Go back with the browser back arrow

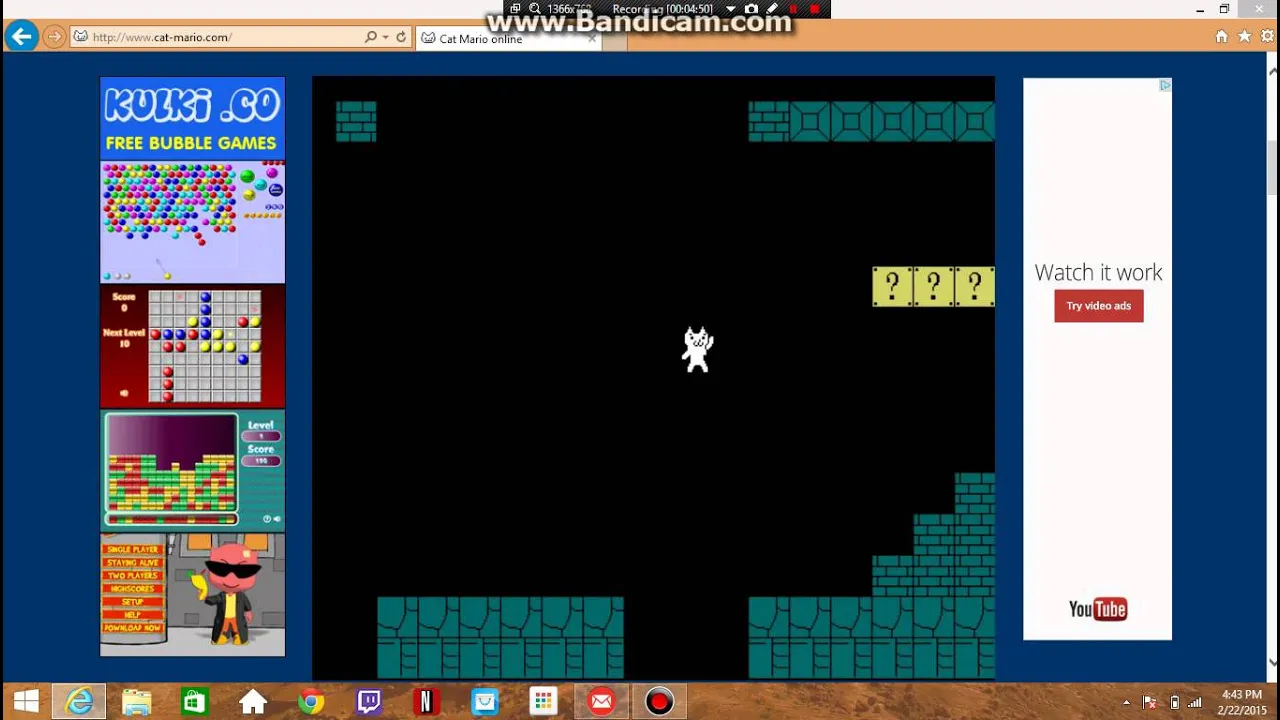pos(21,37)
